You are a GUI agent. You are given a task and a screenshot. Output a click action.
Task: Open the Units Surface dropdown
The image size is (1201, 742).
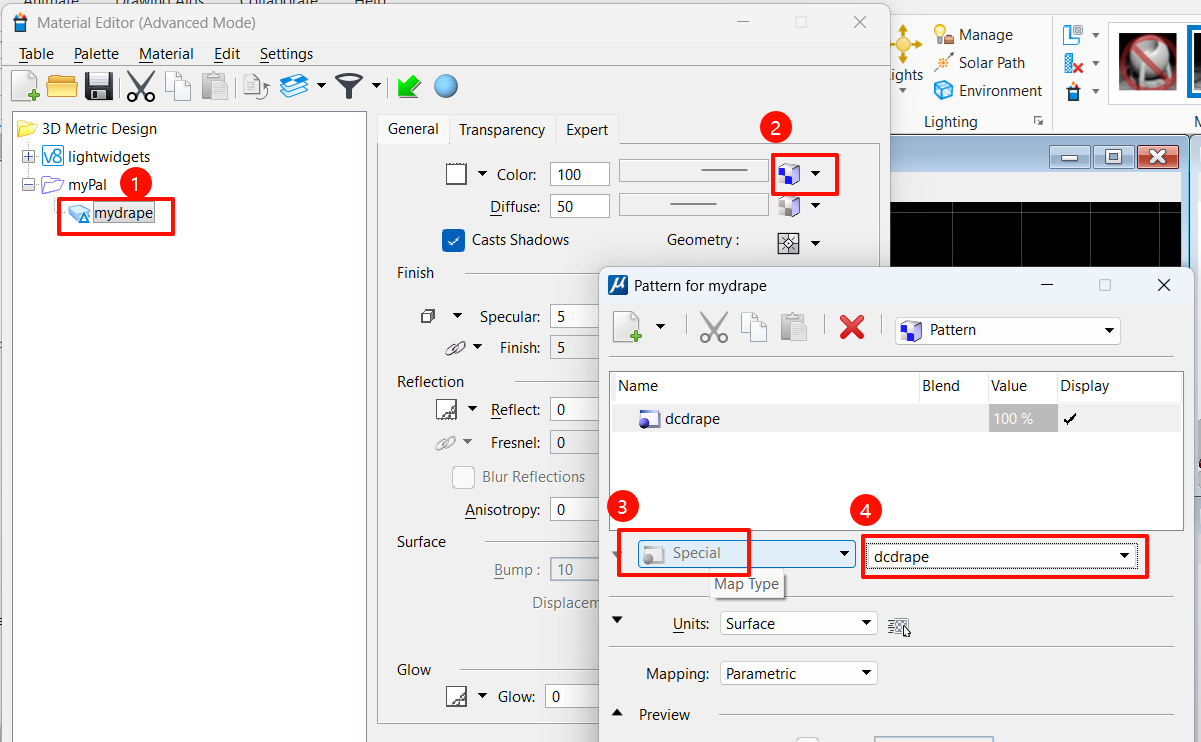[798, 624]
